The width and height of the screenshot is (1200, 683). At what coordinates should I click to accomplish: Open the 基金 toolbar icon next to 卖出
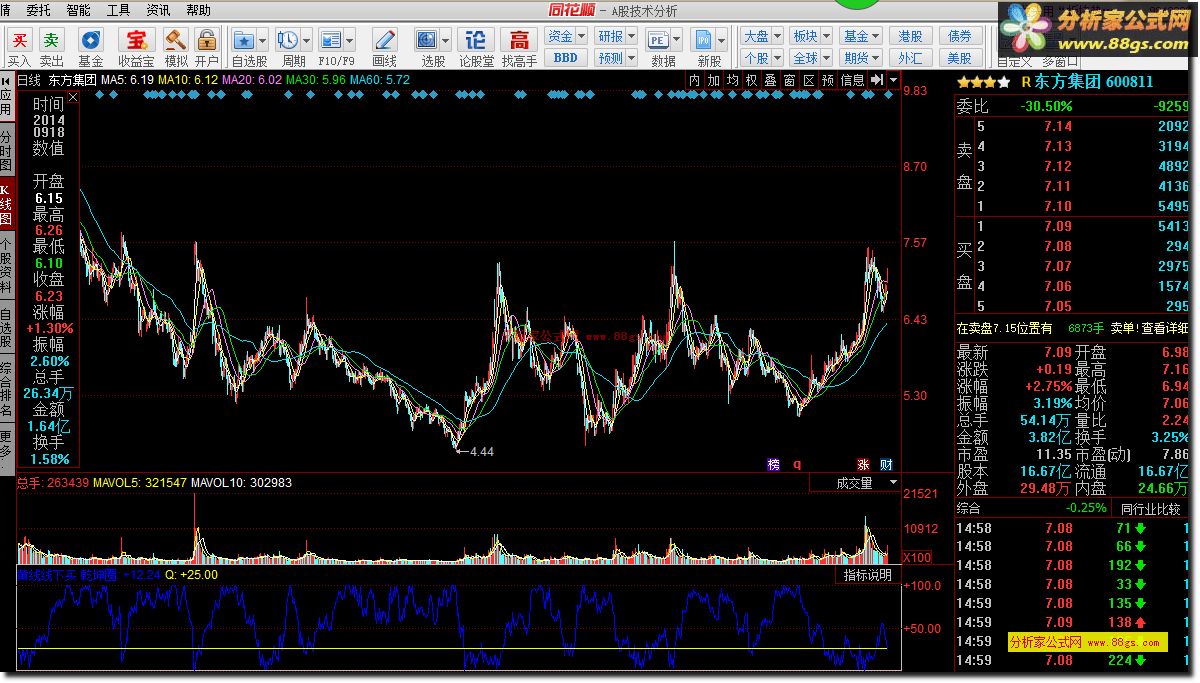[x=90, y=40]
